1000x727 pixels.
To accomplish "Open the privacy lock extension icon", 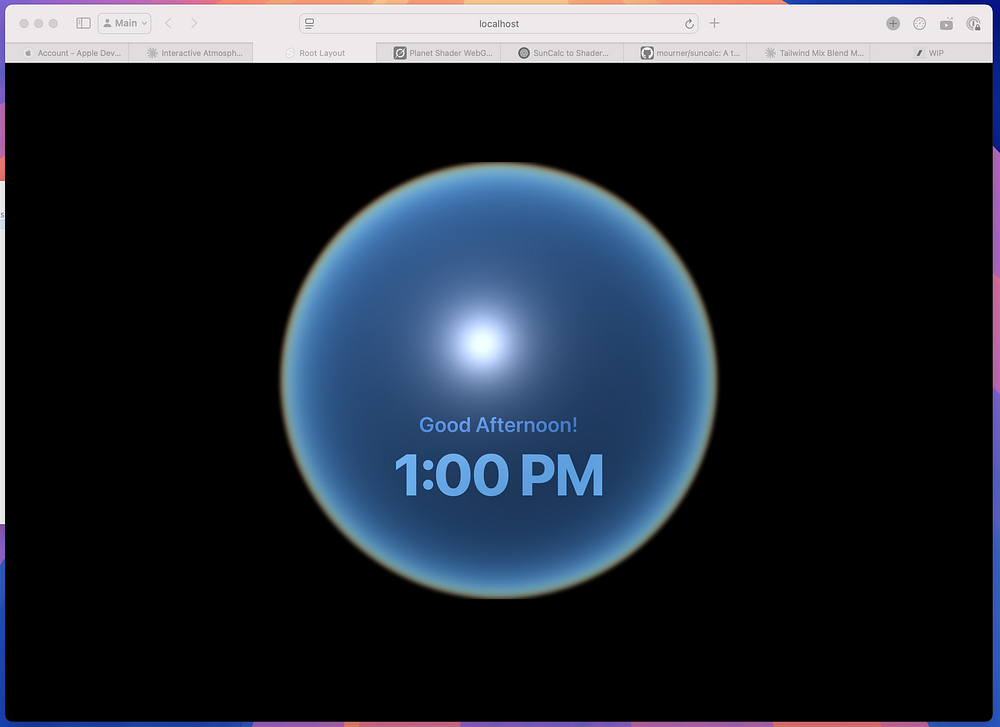I will pos(973,24).
